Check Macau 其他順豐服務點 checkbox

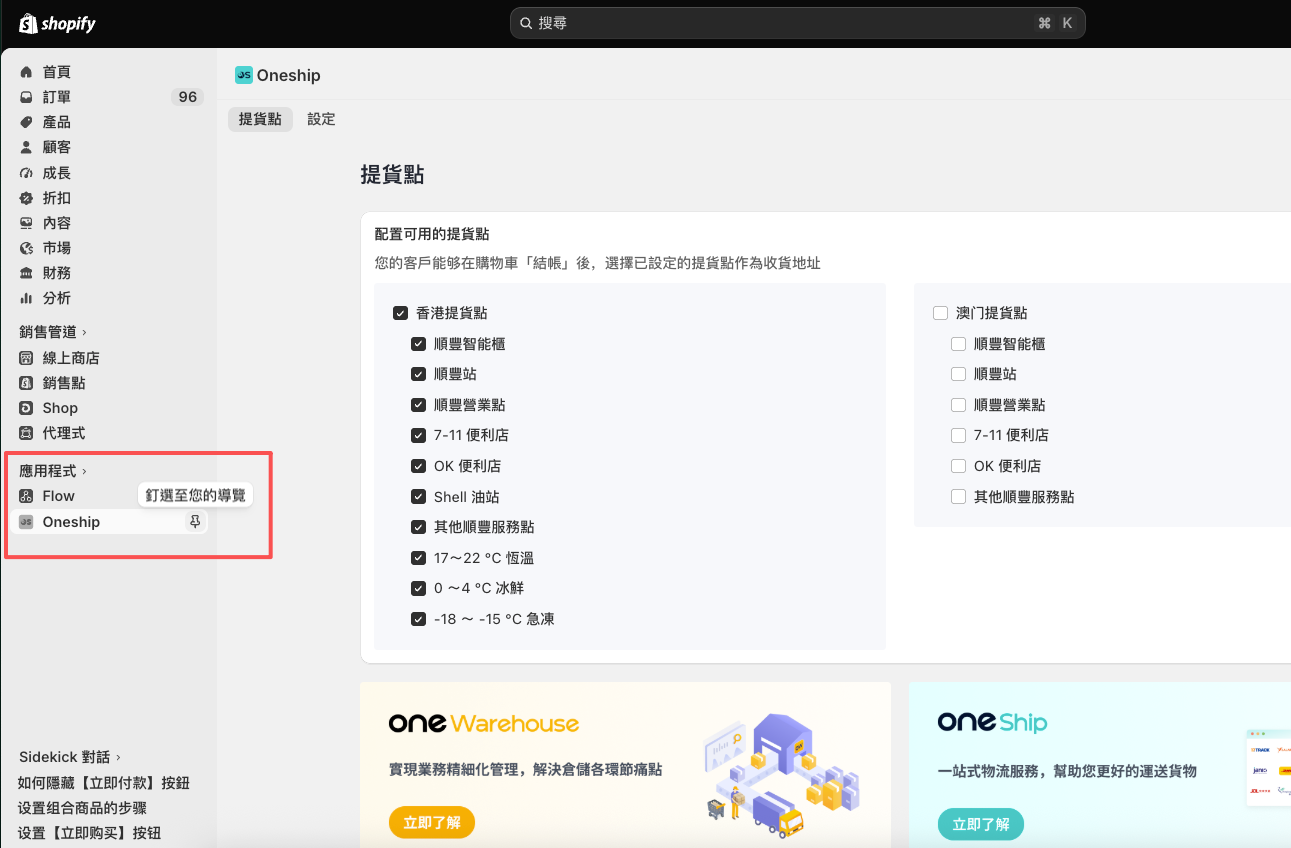(958, 497)
